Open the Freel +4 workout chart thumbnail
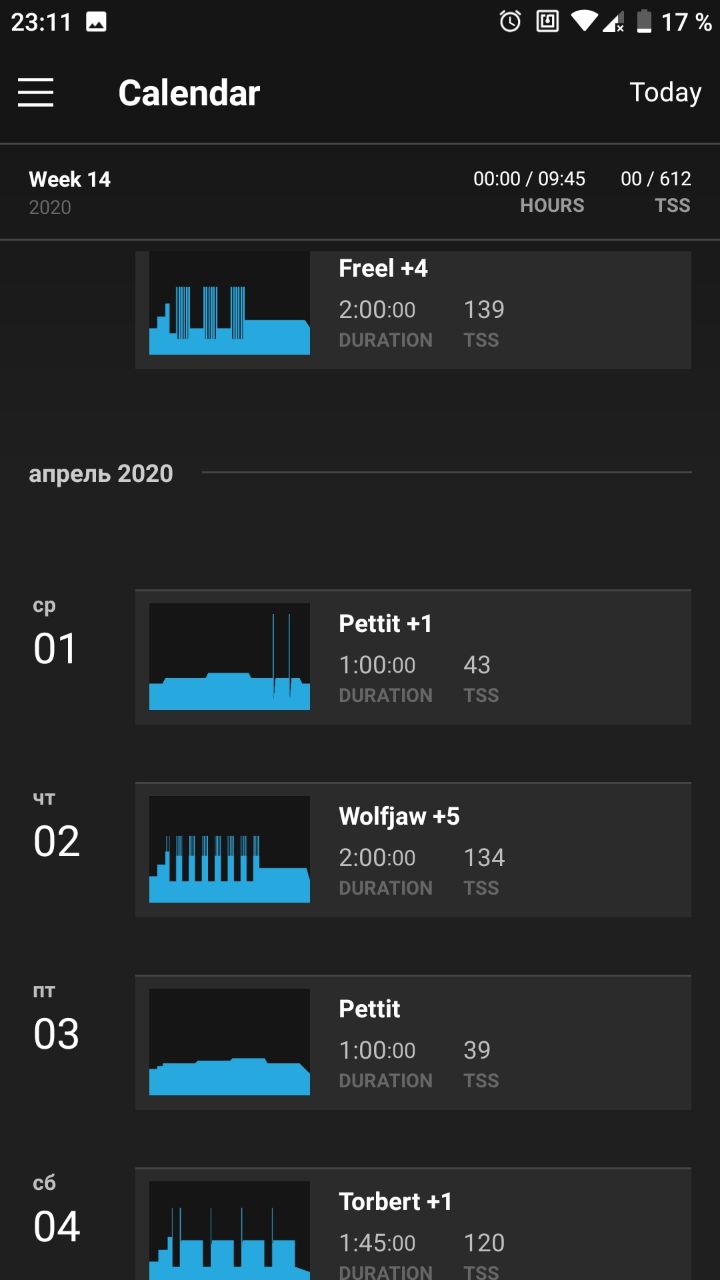The image size is (720, 1280). coord(229,303)
